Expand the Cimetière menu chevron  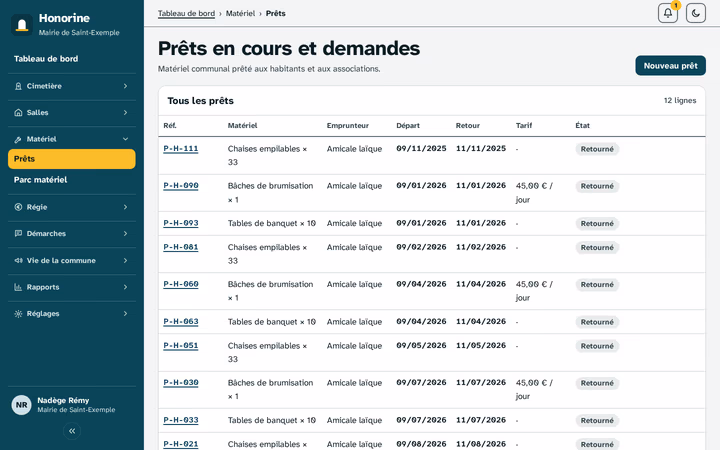point(125,86)
